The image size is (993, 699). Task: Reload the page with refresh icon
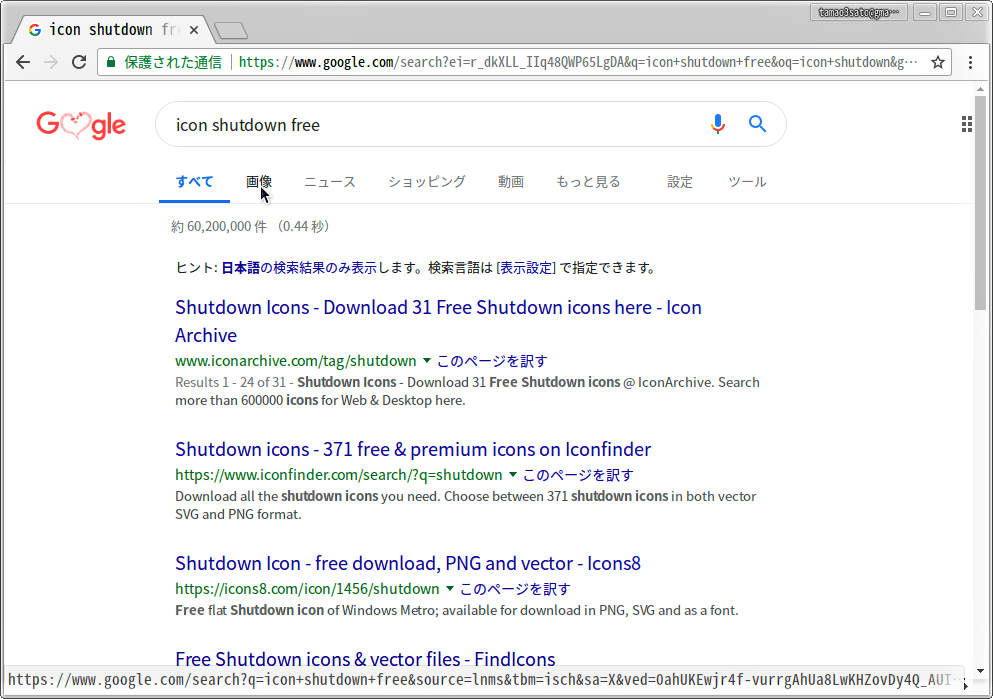pos(79,62)
